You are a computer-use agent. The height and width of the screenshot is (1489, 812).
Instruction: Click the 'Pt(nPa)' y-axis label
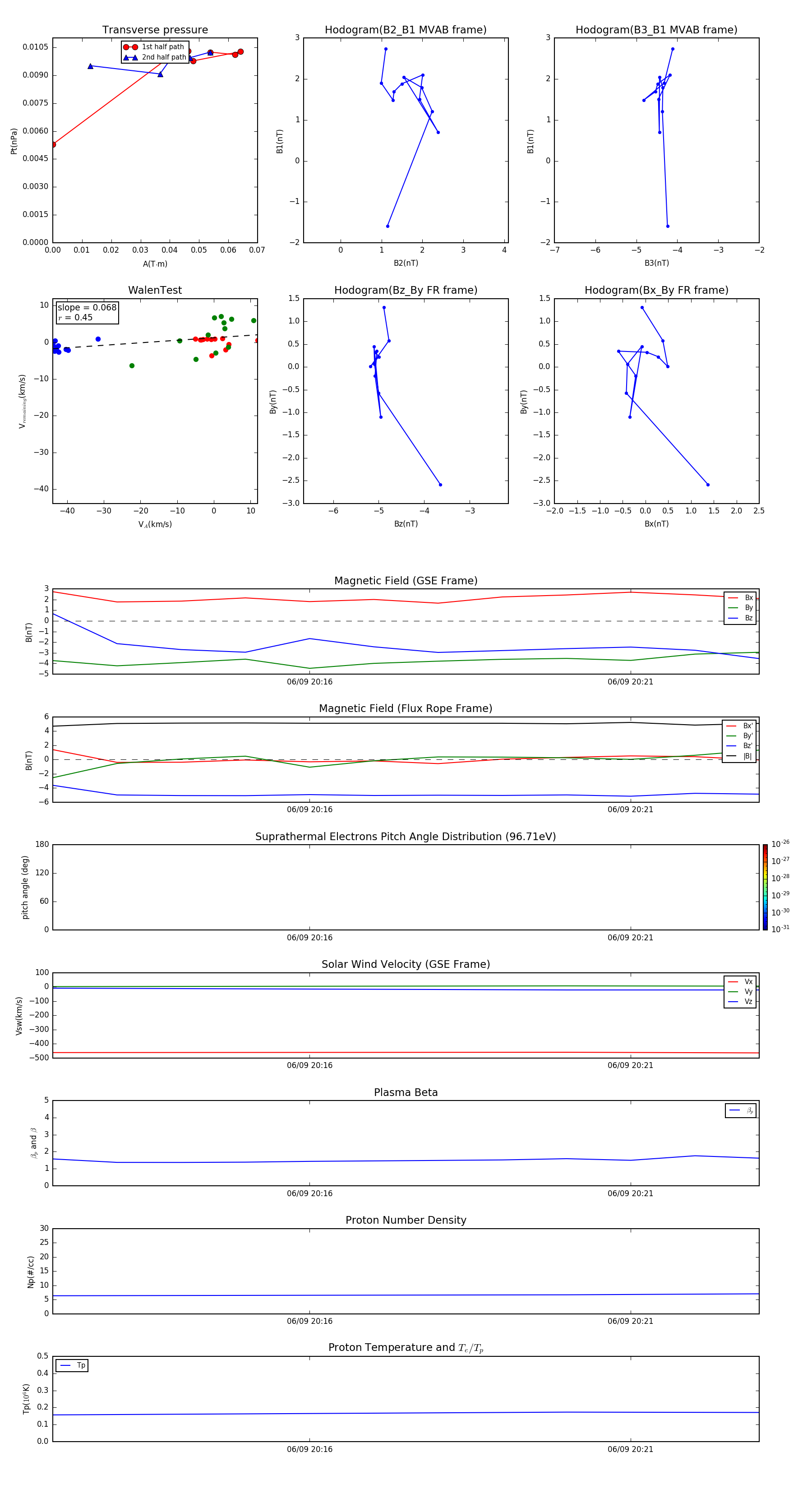click(14, 141)
